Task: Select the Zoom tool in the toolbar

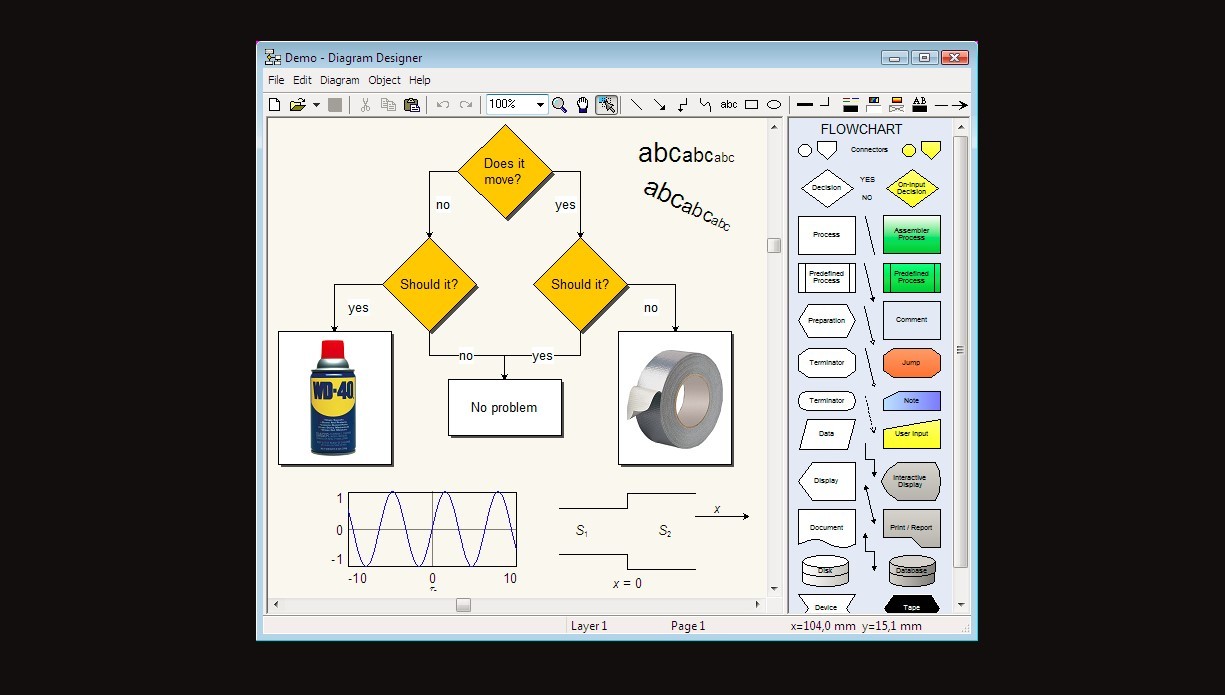Action: [560, 104]
